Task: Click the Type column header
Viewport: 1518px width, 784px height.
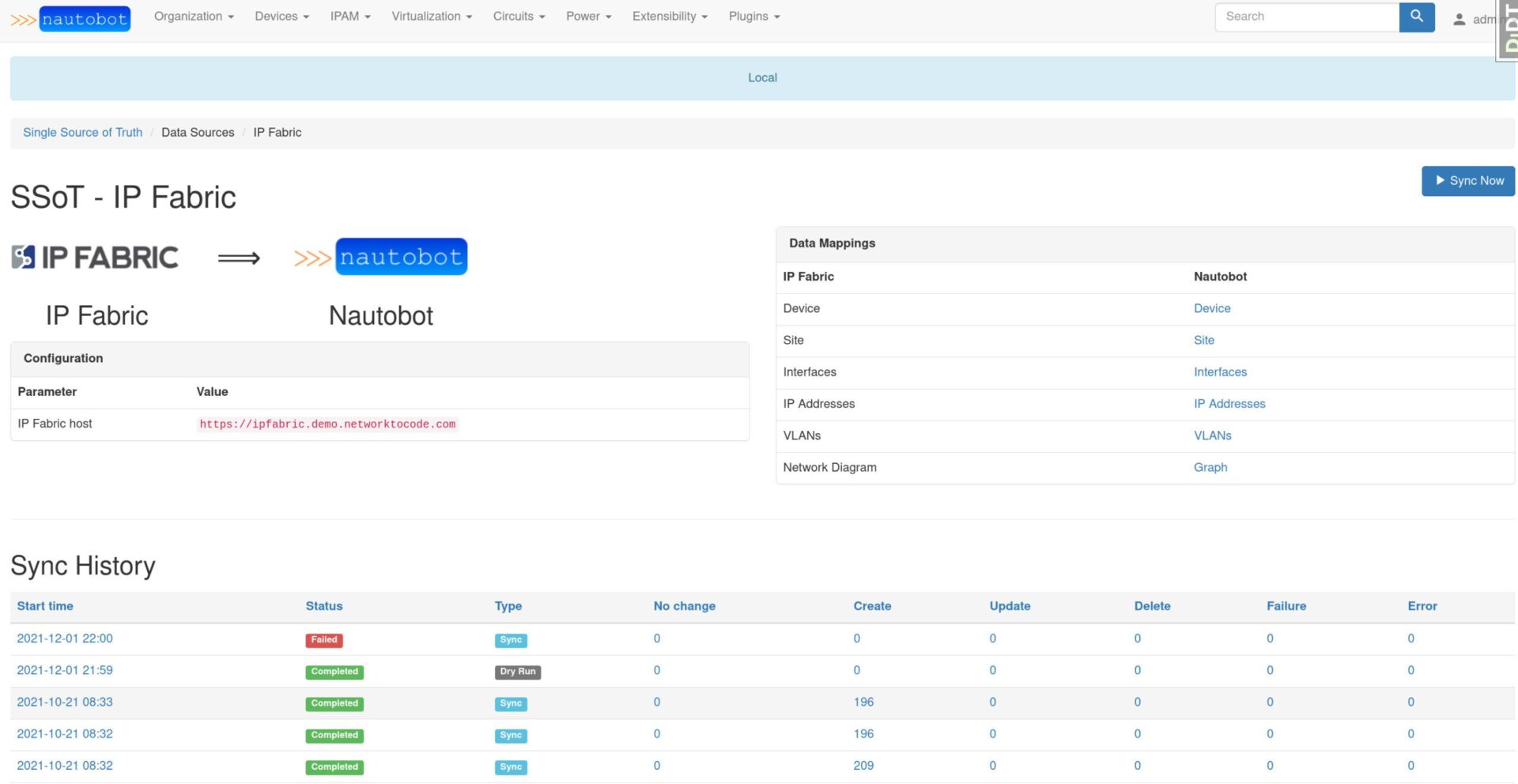Action: pos(508,606)
